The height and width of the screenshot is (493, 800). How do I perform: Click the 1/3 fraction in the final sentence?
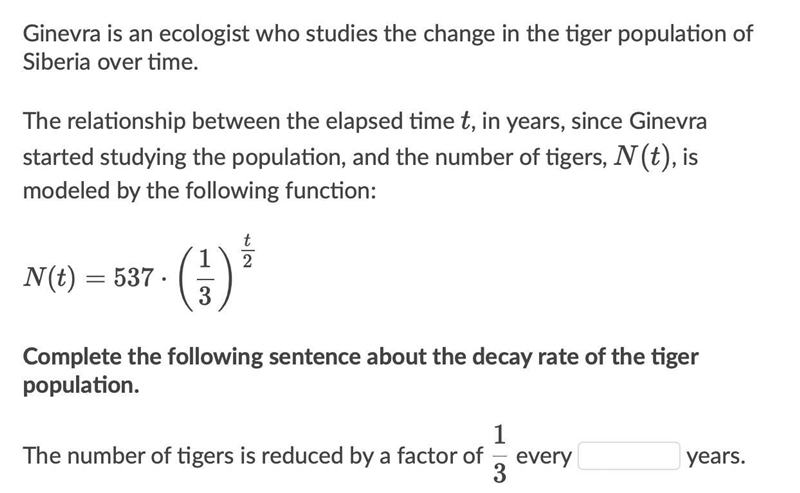click(x=499, y=454)
